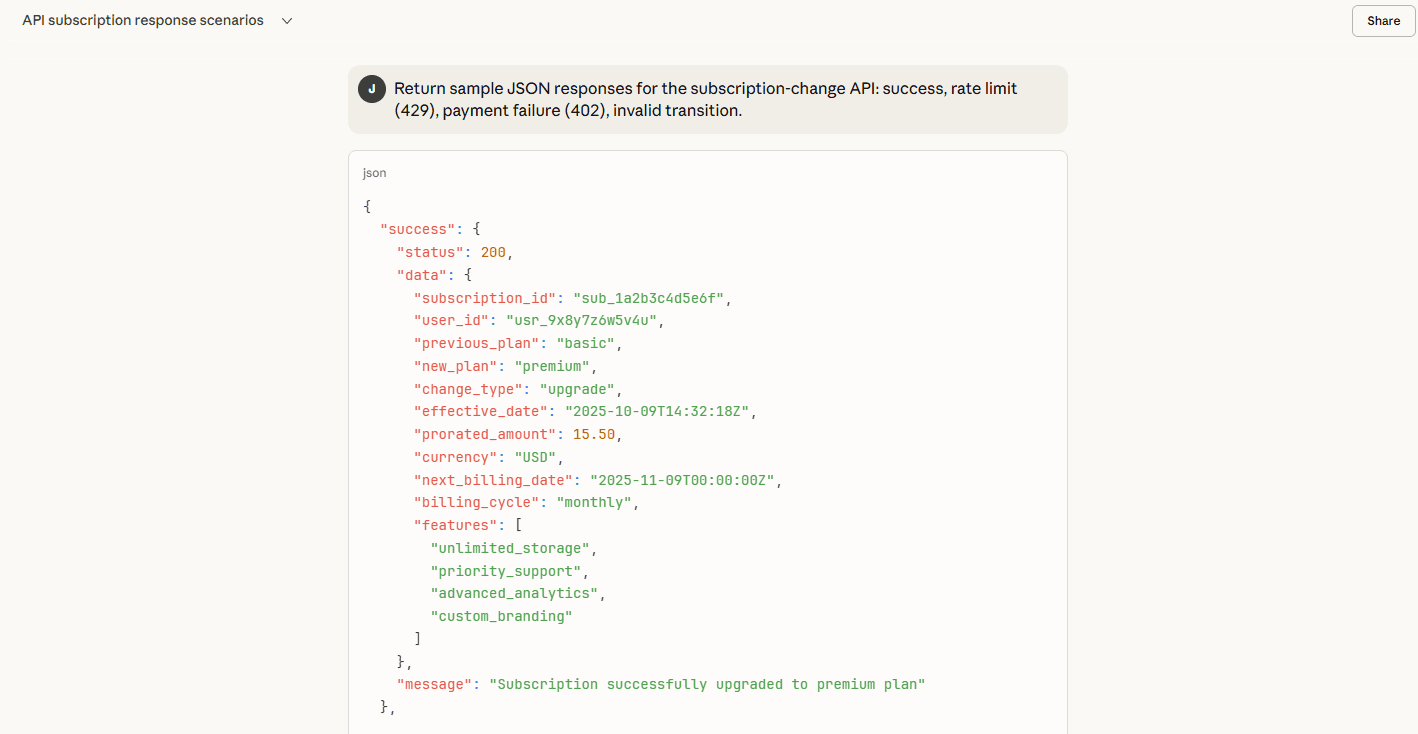Image resolution: width=1418 pixels, height=734 pixels.
Task: Click the J user avatar icon
Action: (x=371, y=88)
